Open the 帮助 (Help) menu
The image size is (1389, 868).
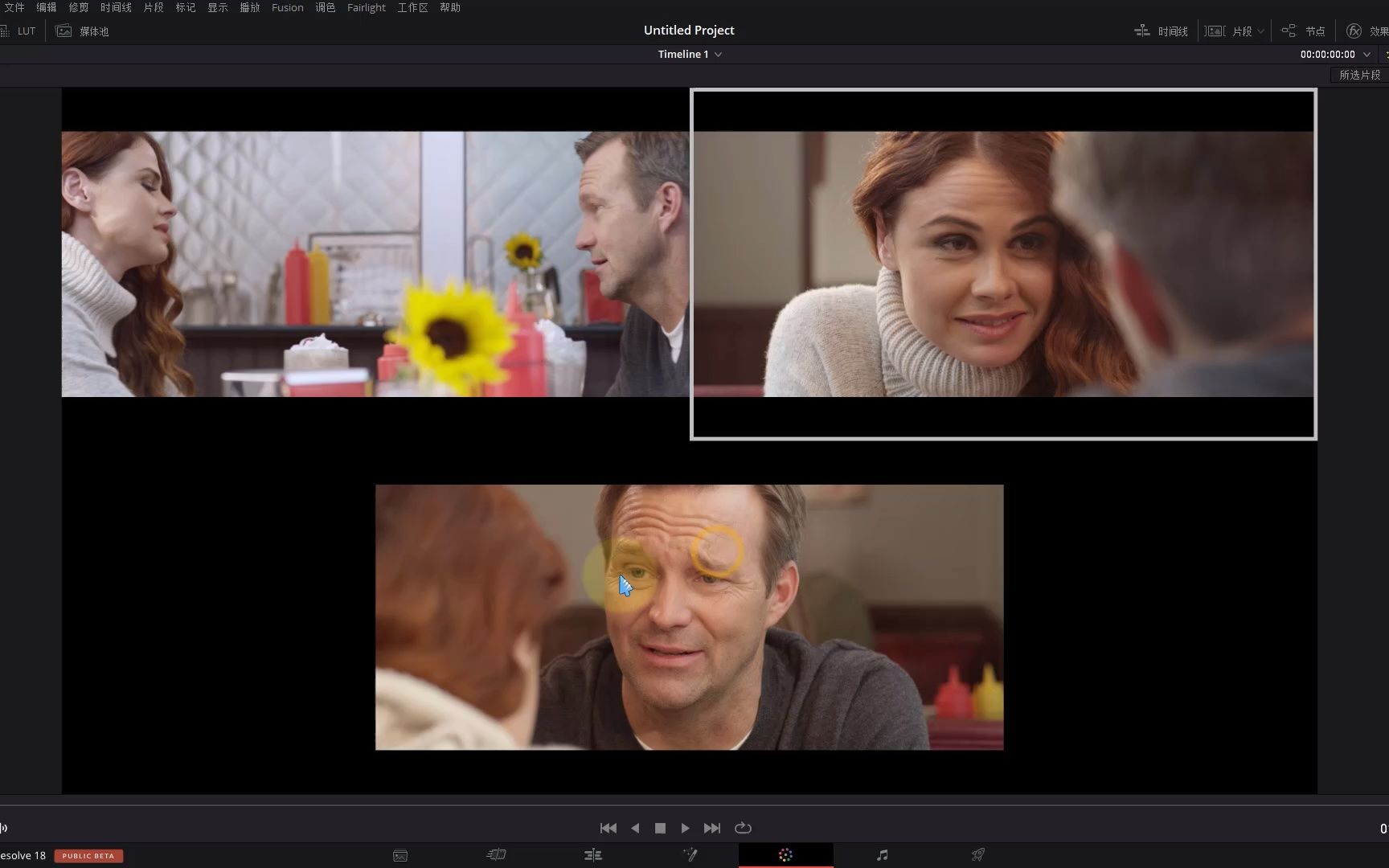(x=450, y=7)
